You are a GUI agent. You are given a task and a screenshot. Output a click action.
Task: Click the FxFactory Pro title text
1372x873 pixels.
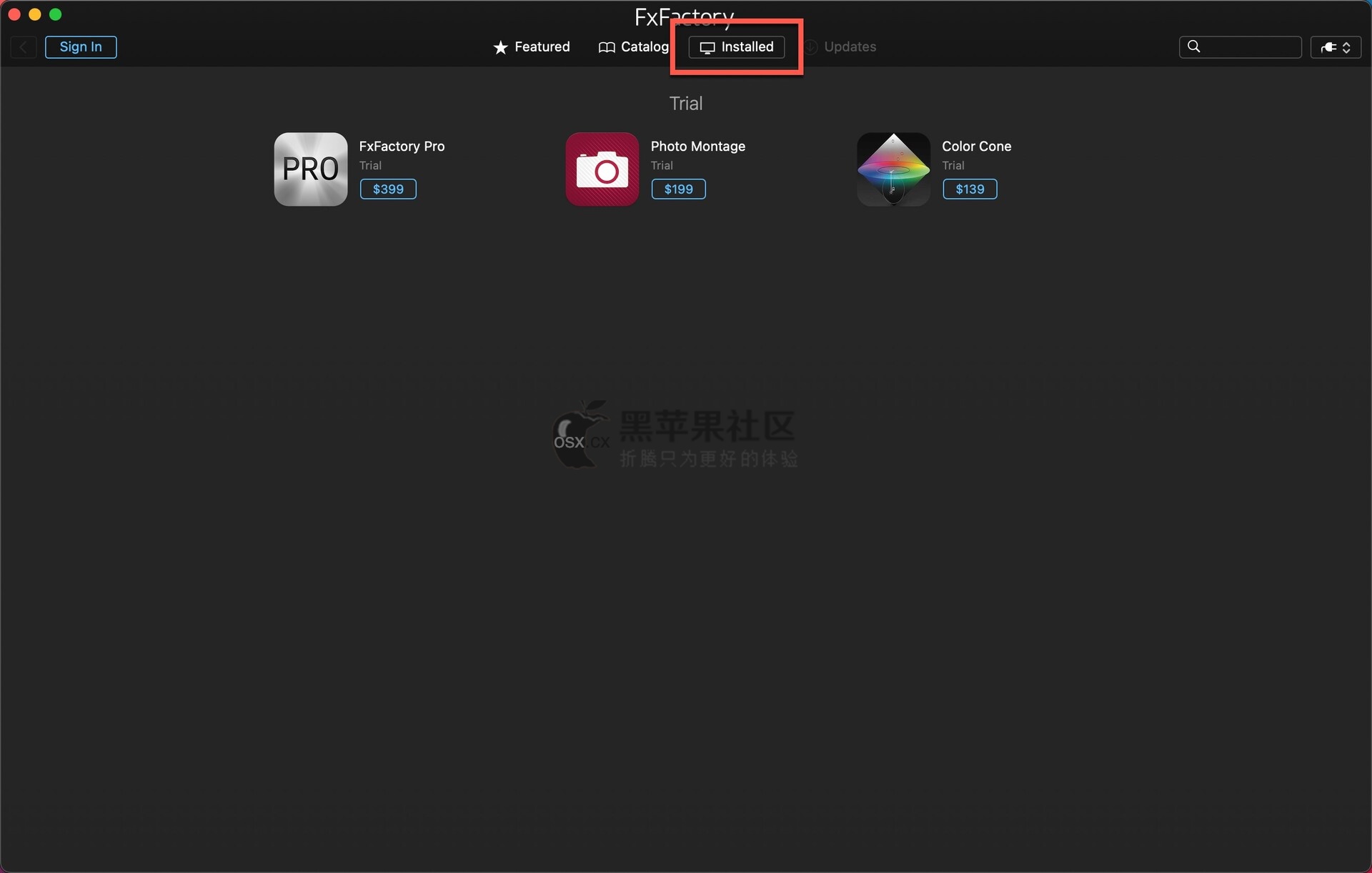pyautogui.click(x=402, y=147)
